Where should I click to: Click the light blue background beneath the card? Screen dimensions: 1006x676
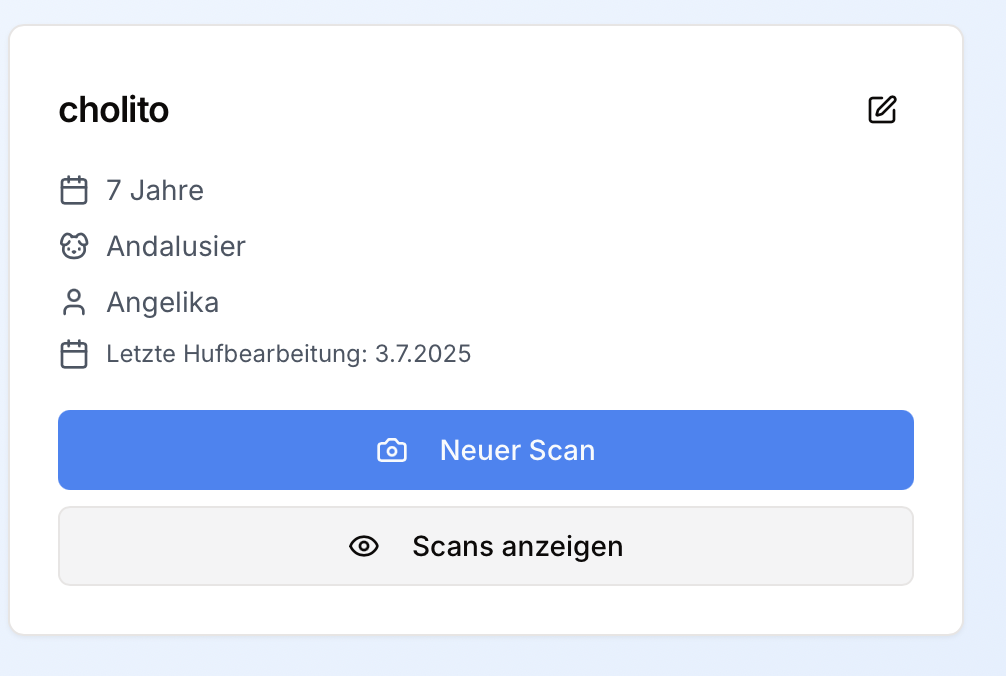point(485,656)
